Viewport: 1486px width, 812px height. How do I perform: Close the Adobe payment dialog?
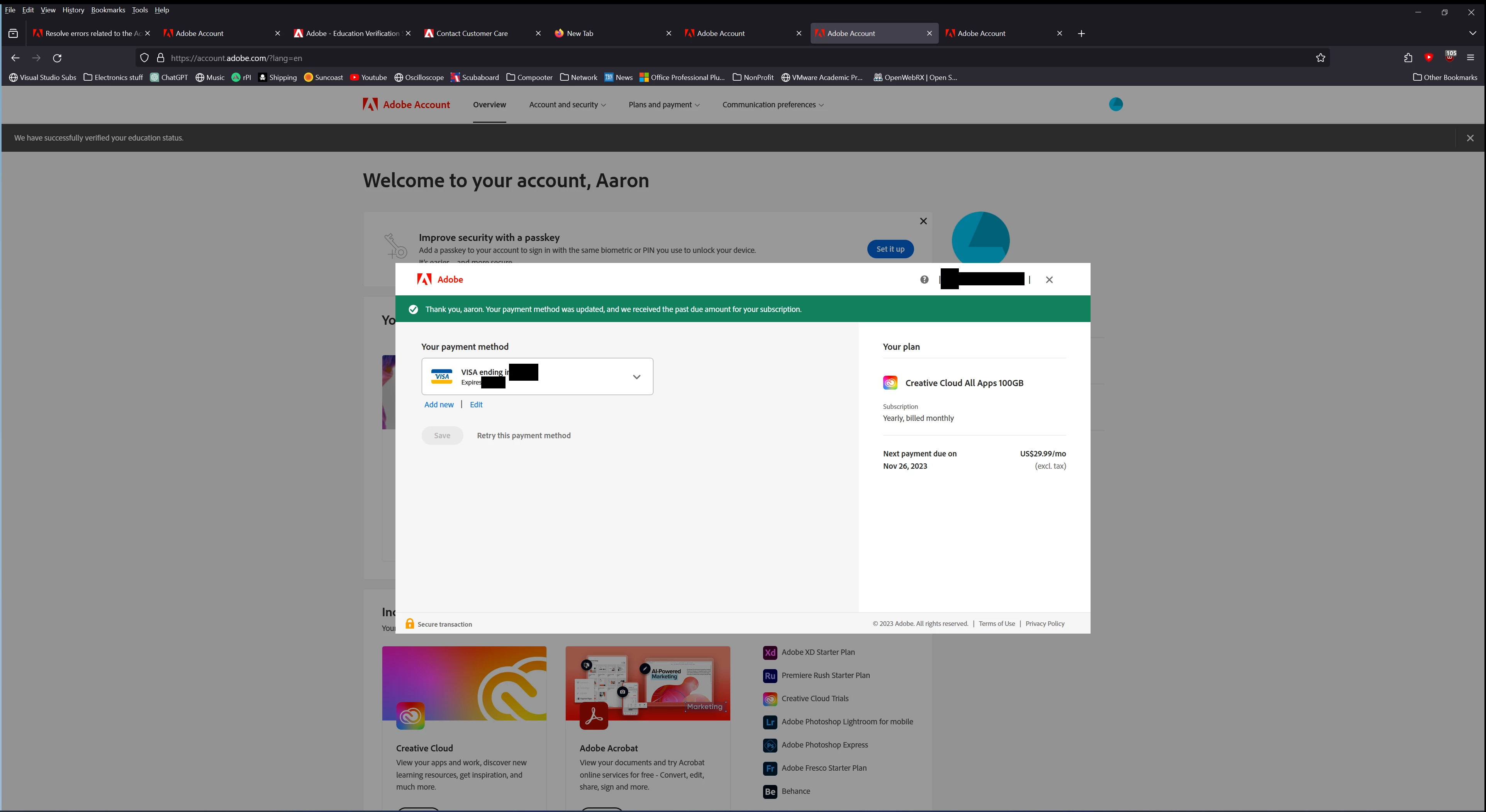tap(1049, 280)
